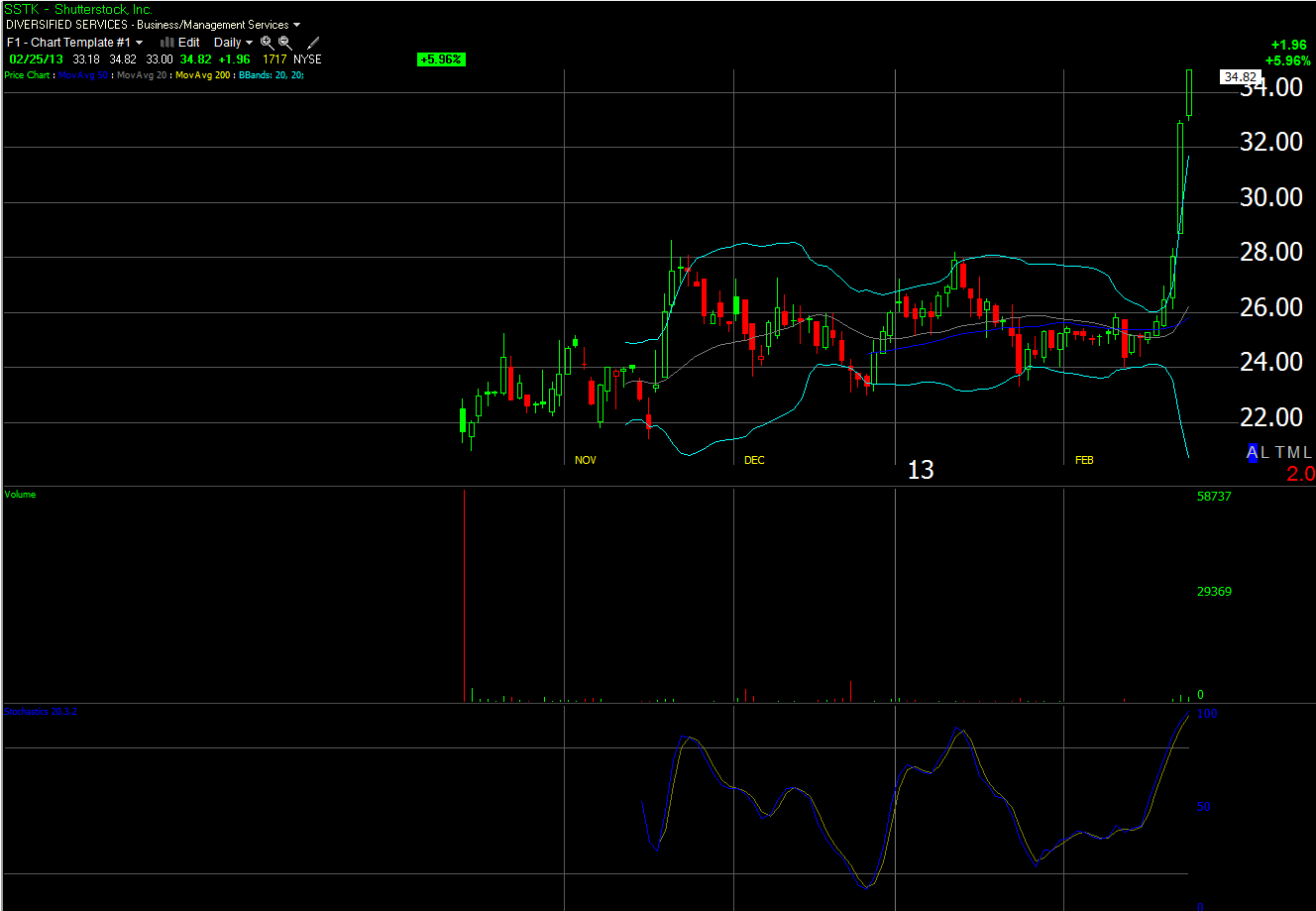
Task: Click the M timeframe letter
Action: (1293, 453)
